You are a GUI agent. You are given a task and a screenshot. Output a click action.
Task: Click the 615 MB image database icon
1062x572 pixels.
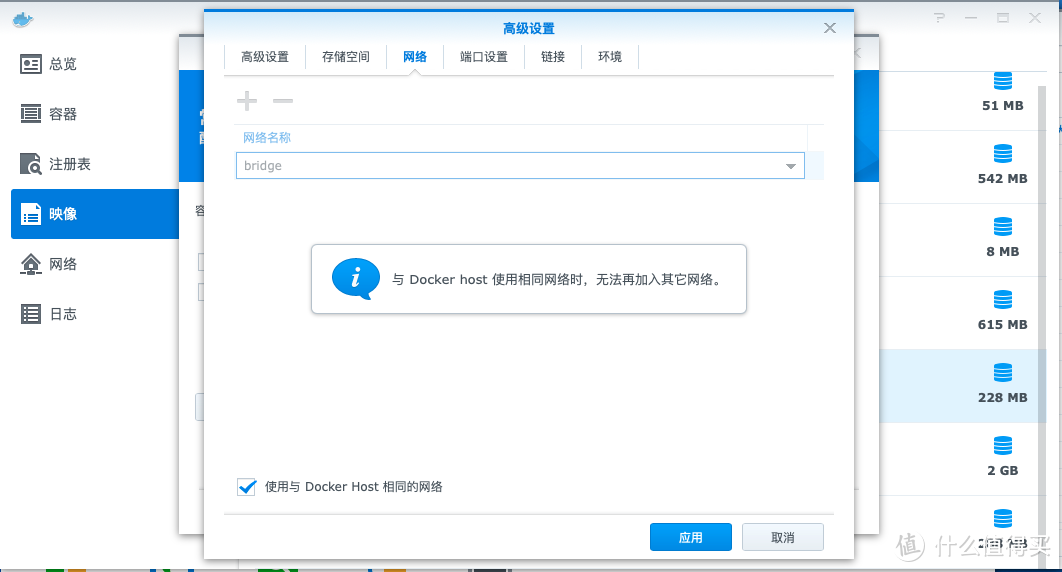point(1003,300)
